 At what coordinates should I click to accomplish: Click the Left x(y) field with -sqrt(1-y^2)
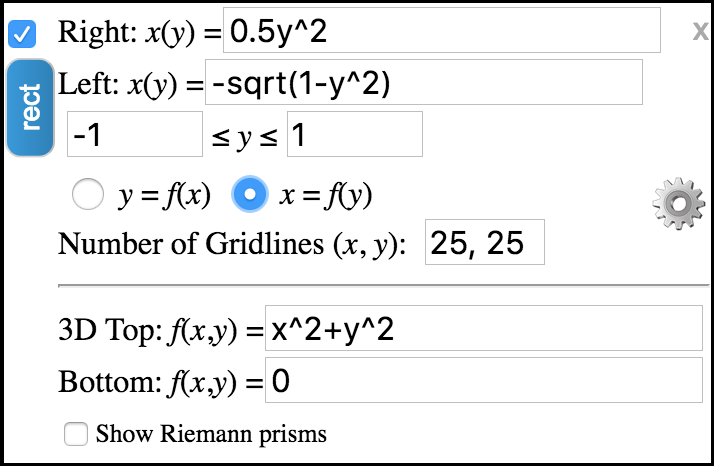[424, 82]
